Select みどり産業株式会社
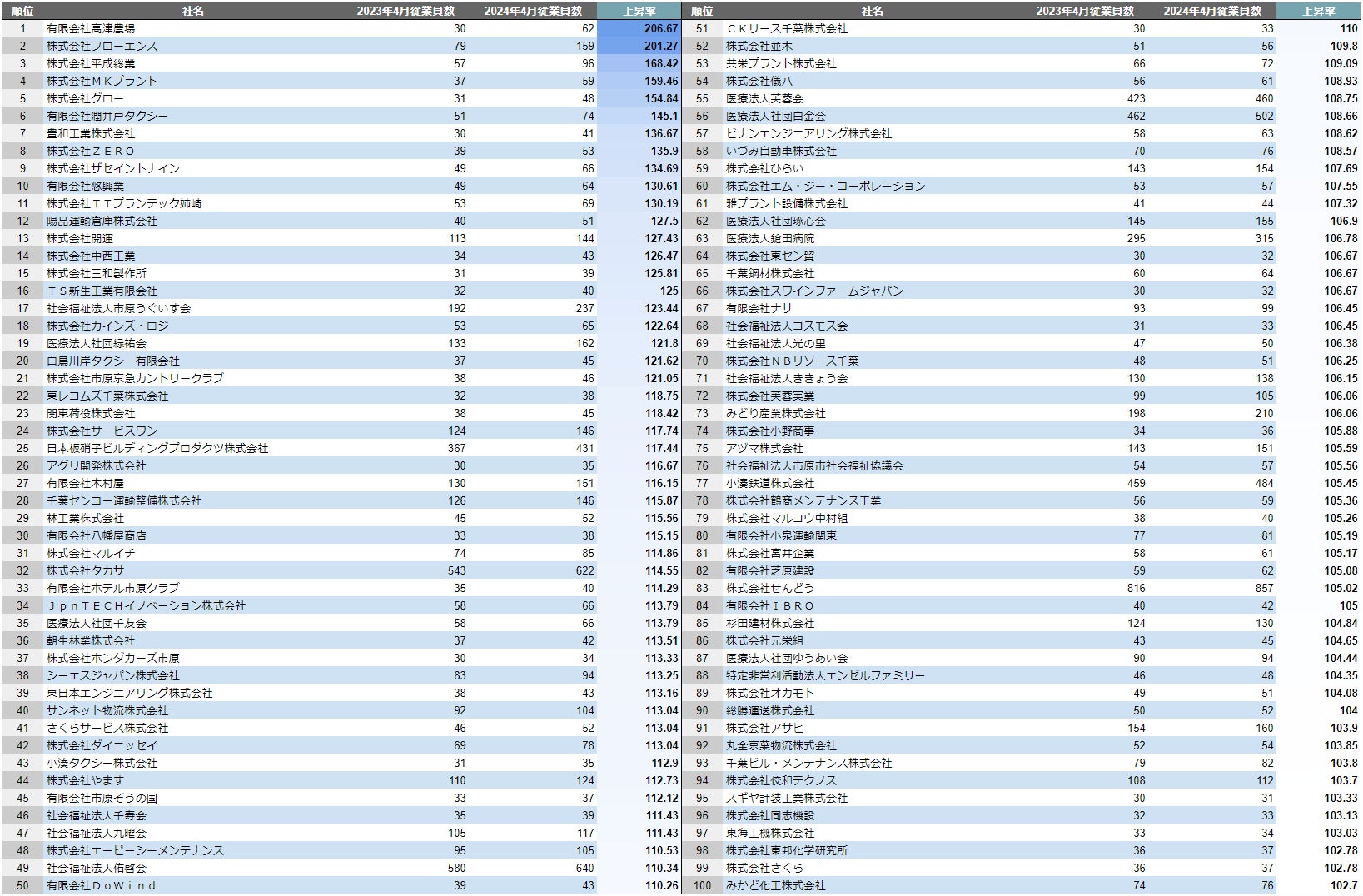This screenshot has width=1363, height=896. point(776,413)
